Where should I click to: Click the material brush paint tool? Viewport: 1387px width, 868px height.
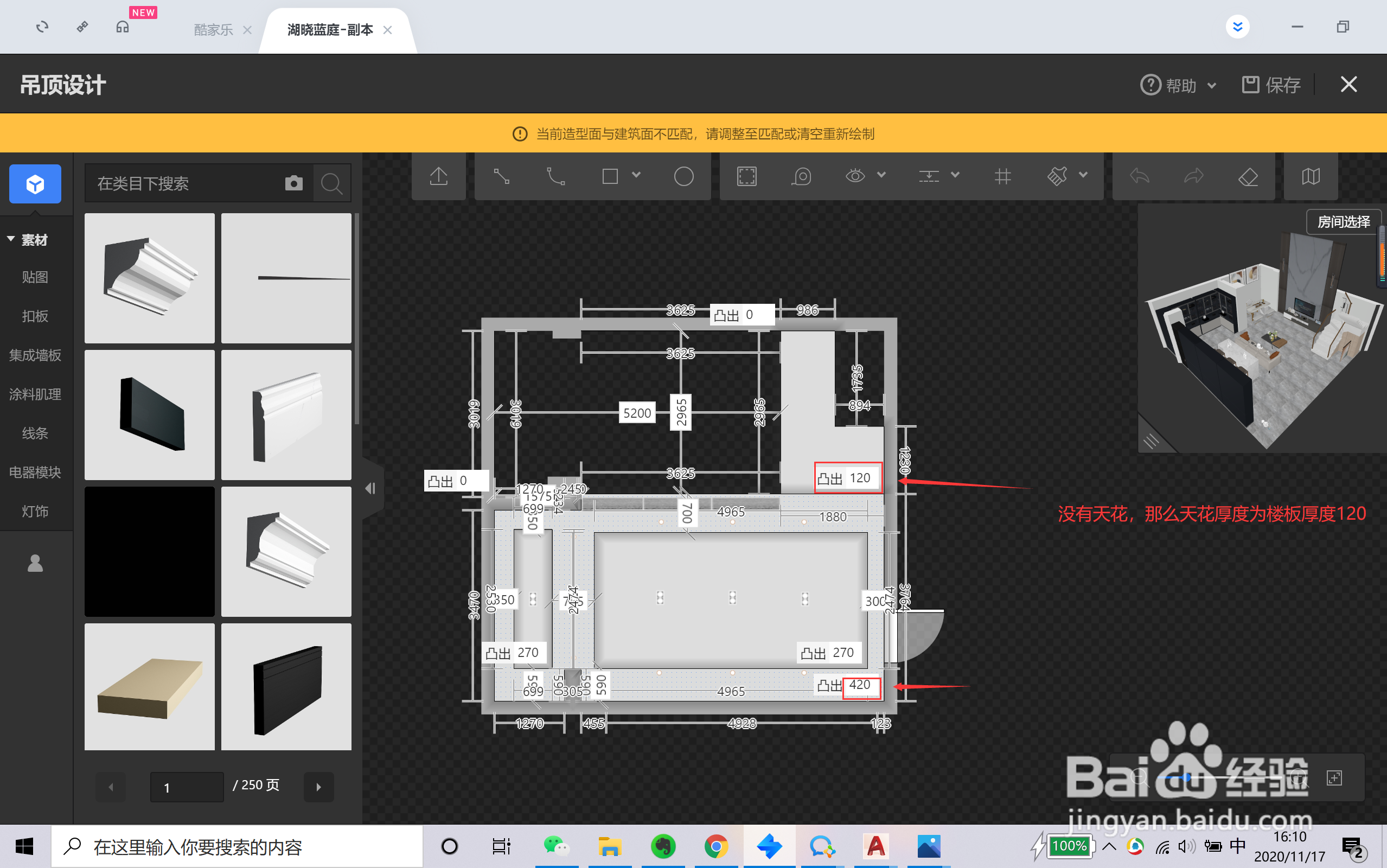[1057, 176]
